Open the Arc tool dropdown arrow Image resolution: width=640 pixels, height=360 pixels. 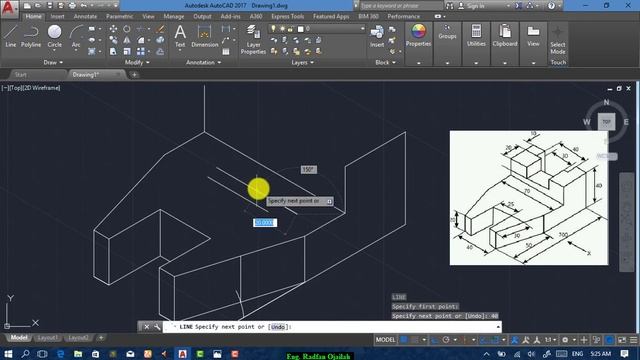76,50
